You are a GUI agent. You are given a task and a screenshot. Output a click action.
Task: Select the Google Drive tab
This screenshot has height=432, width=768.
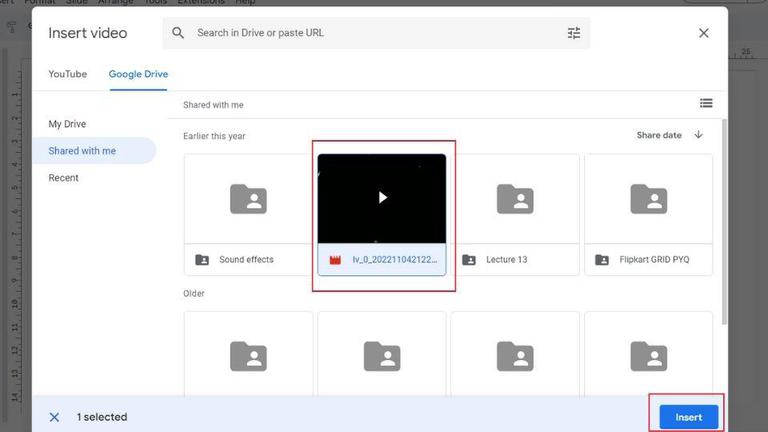click(138, 74)
